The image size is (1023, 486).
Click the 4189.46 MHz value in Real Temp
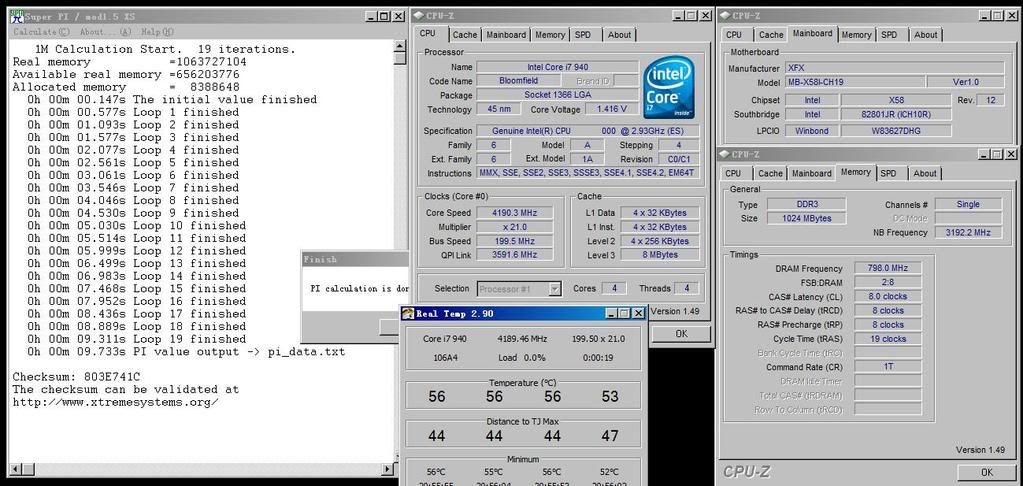[521, 339]
